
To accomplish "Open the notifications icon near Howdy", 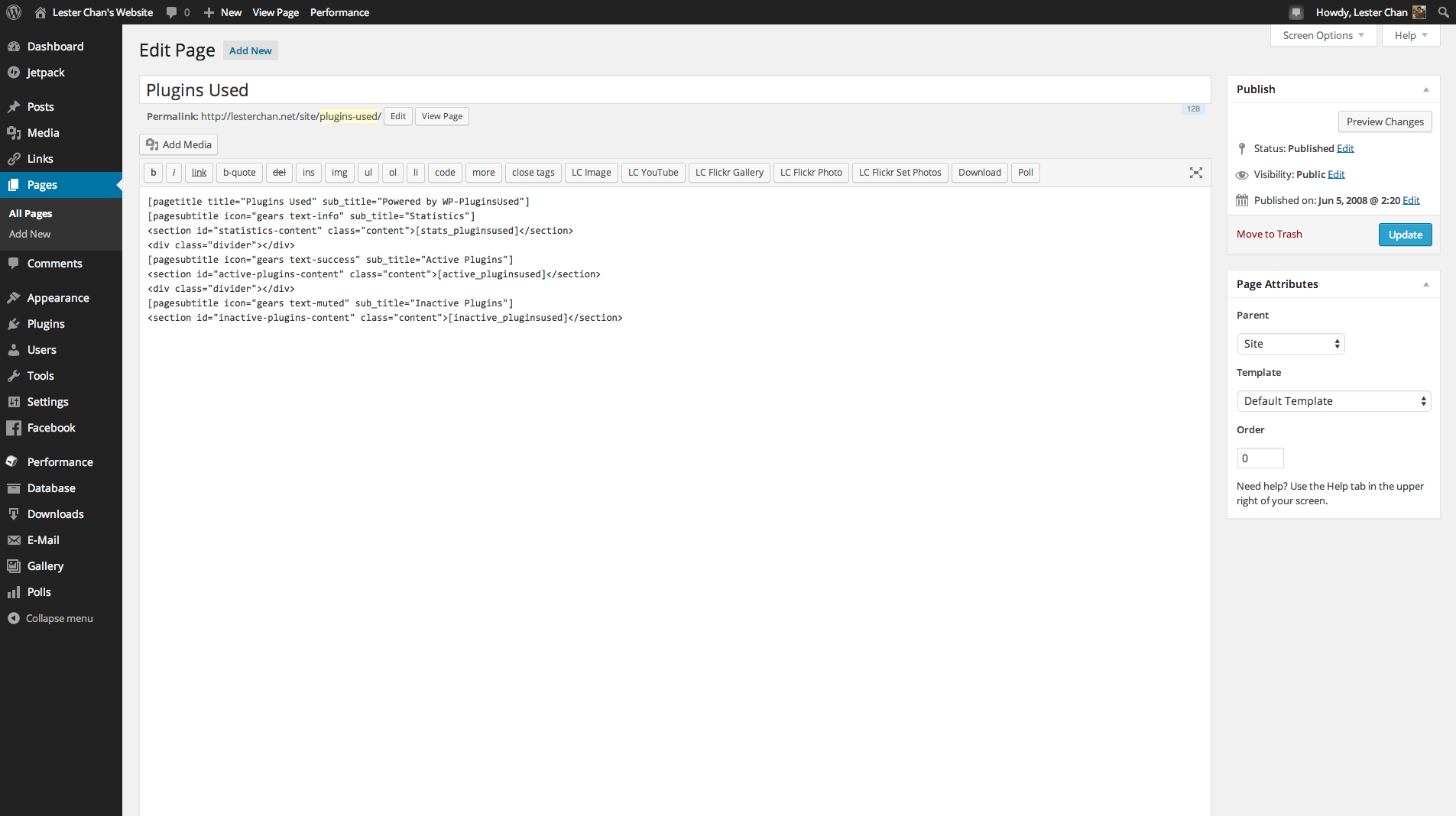I will tap(1296, 12).
